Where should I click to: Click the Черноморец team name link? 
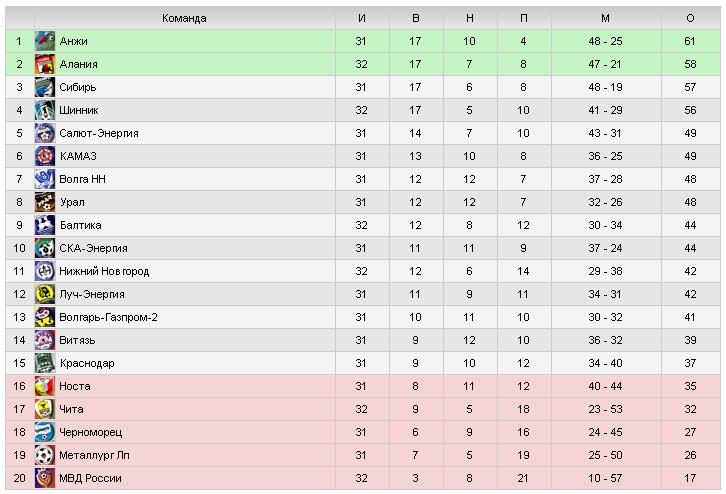click(88, 432)
